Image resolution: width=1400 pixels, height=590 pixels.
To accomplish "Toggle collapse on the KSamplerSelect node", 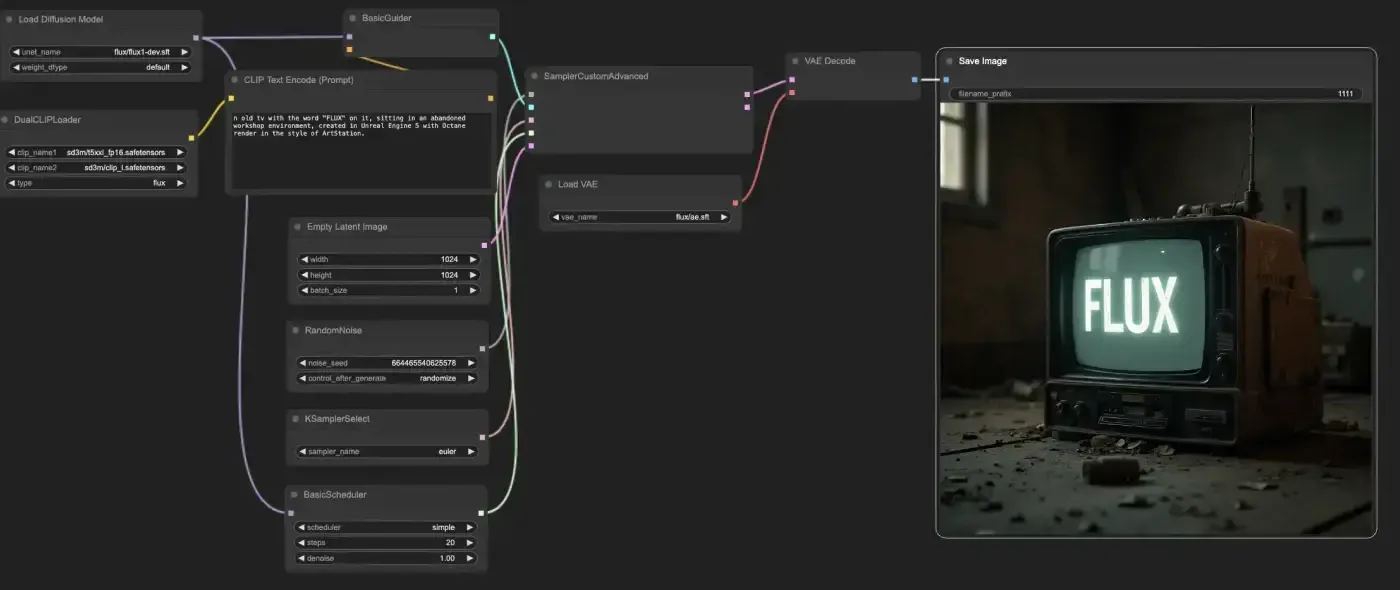I will 295,419.
